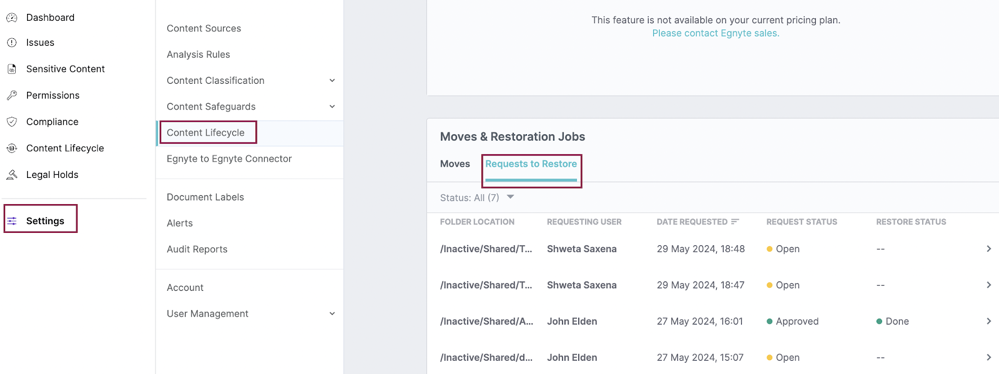Open the Compliance page
The width and height of the screenshot is (999, 374).
52,122
